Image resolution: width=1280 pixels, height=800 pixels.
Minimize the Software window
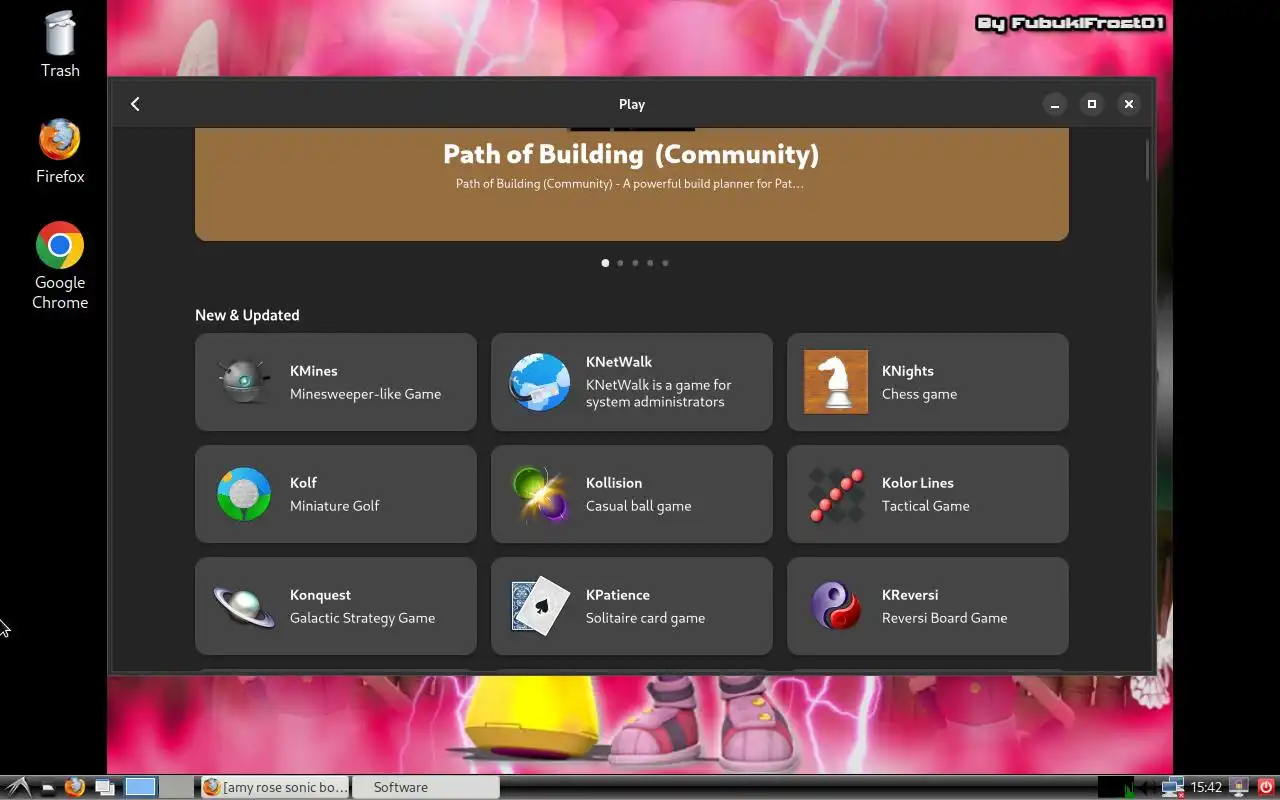(1055, 104)
